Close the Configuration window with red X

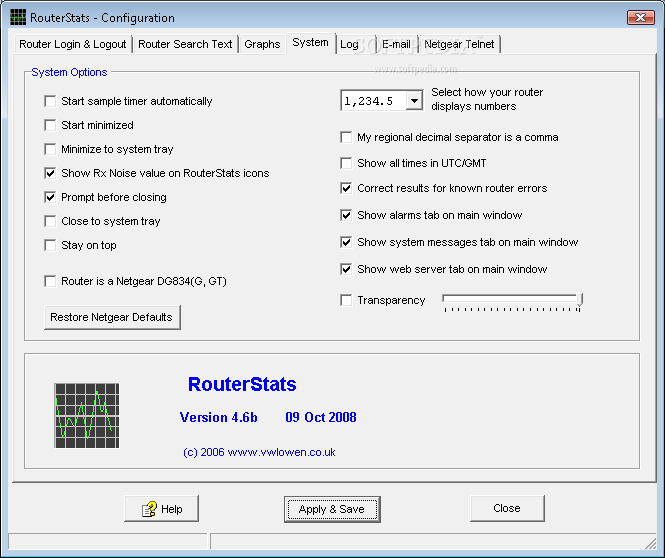[x=640, y=17]
